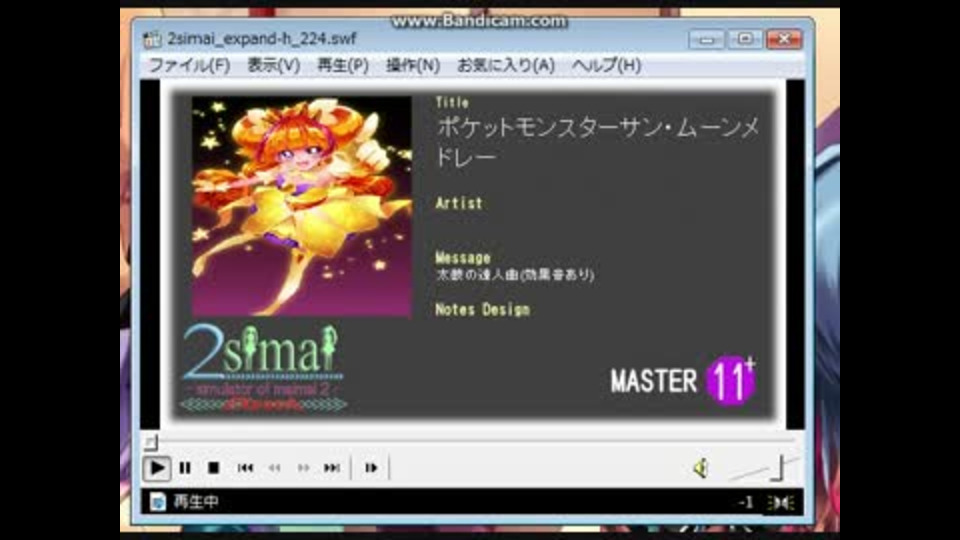
Task: Adjust the volume slider handle
Action: point(780,468)
